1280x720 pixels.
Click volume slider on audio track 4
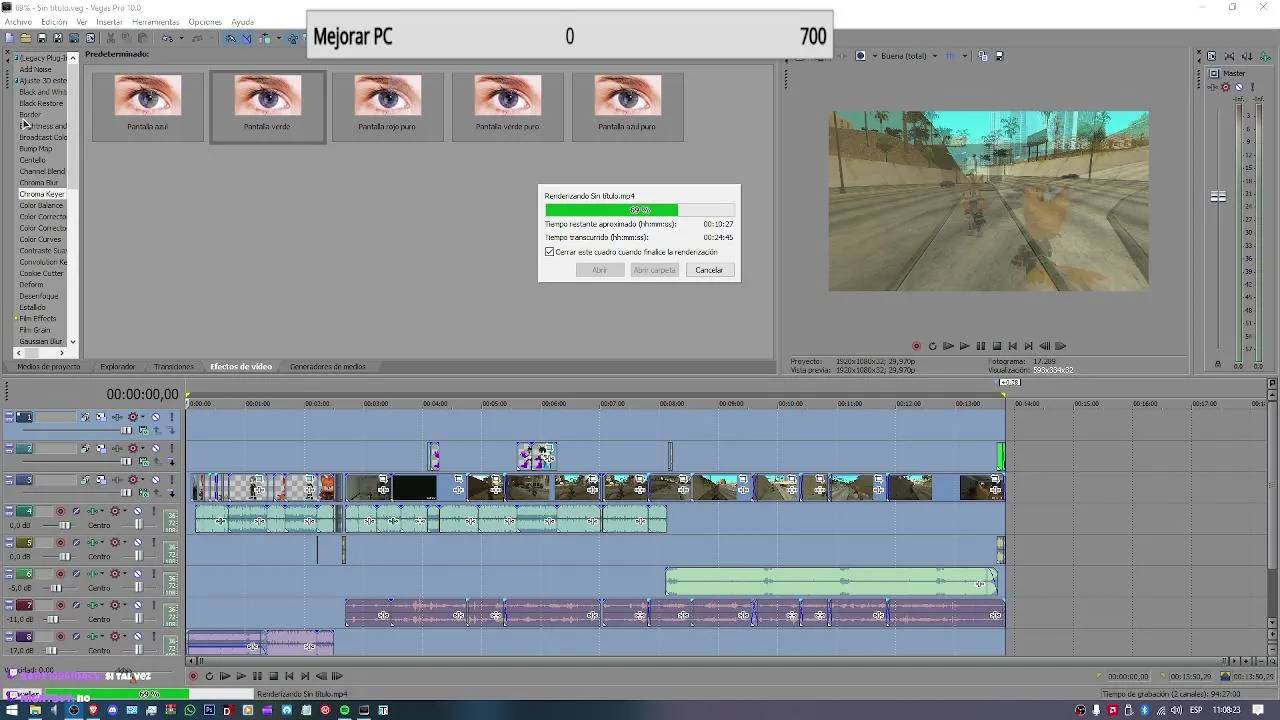coord(65,525)
